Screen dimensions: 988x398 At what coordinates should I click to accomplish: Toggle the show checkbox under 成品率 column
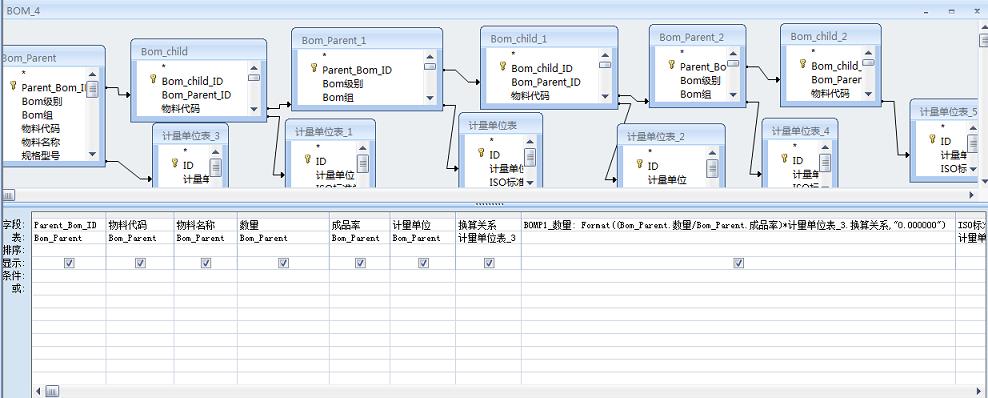[360, 263]
